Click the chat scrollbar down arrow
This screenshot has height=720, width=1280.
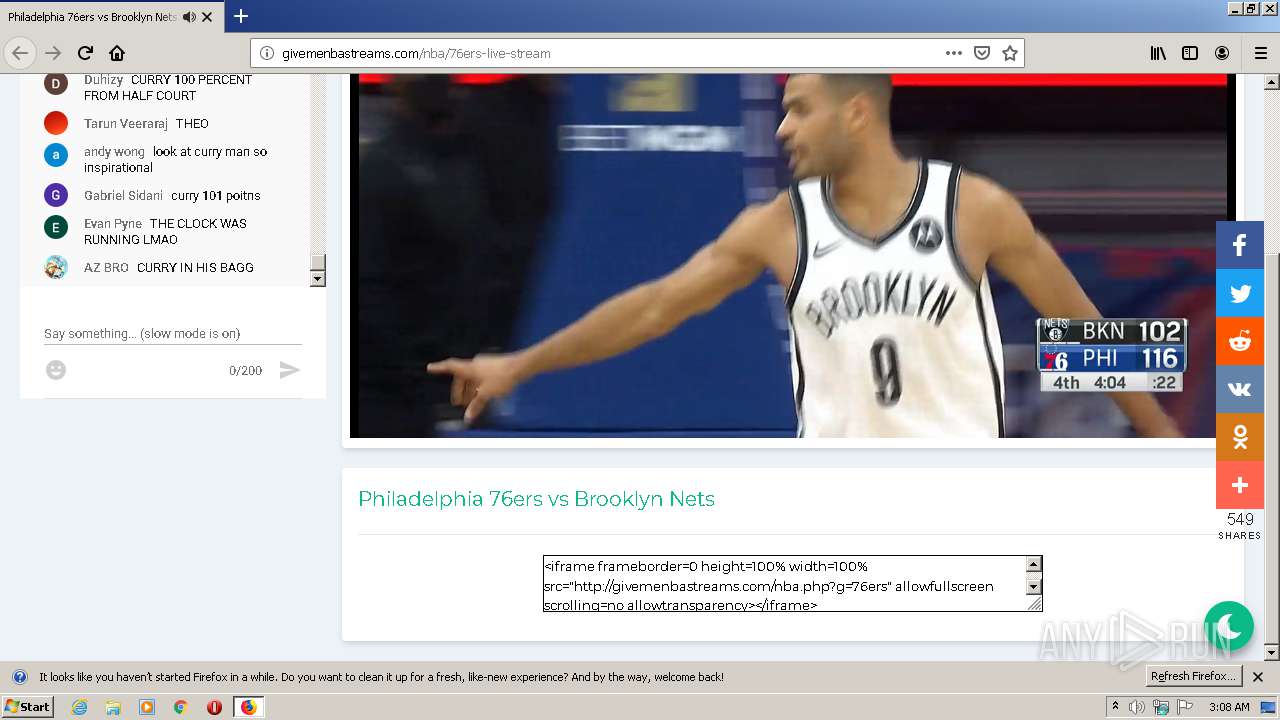click(318, 279)
